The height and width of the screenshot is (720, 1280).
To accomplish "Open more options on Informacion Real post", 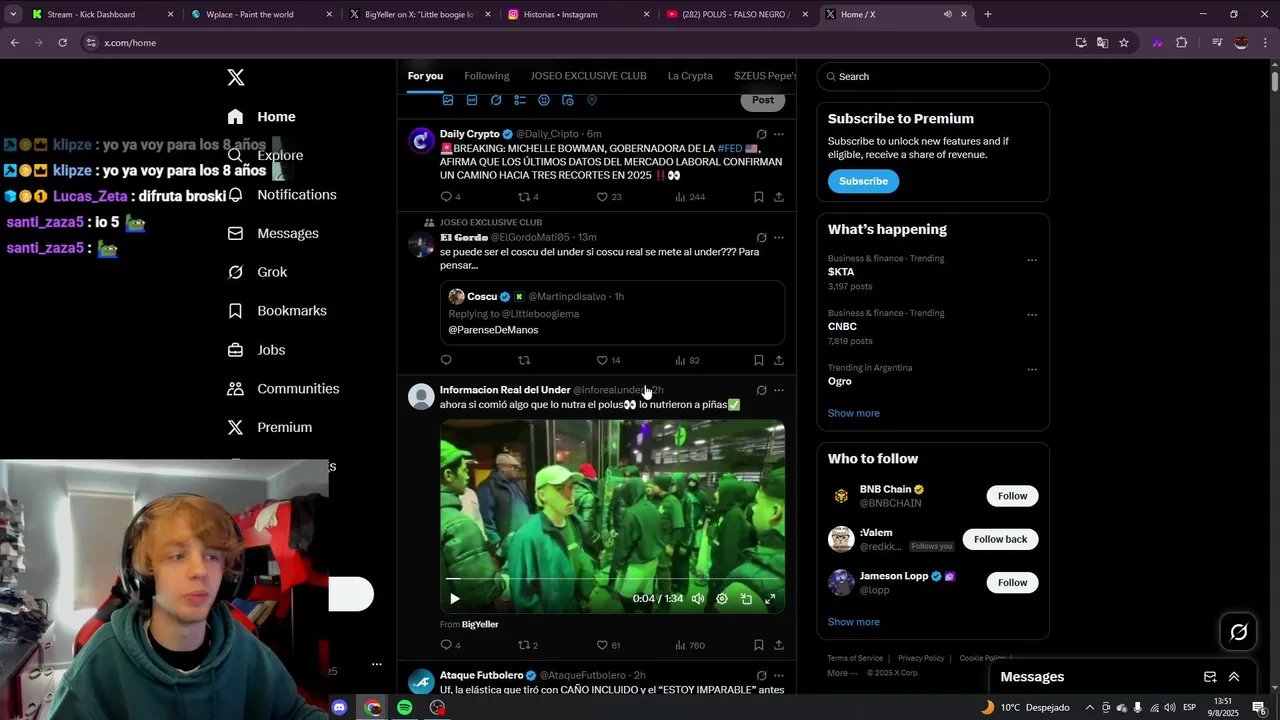I will click(779, 390).
